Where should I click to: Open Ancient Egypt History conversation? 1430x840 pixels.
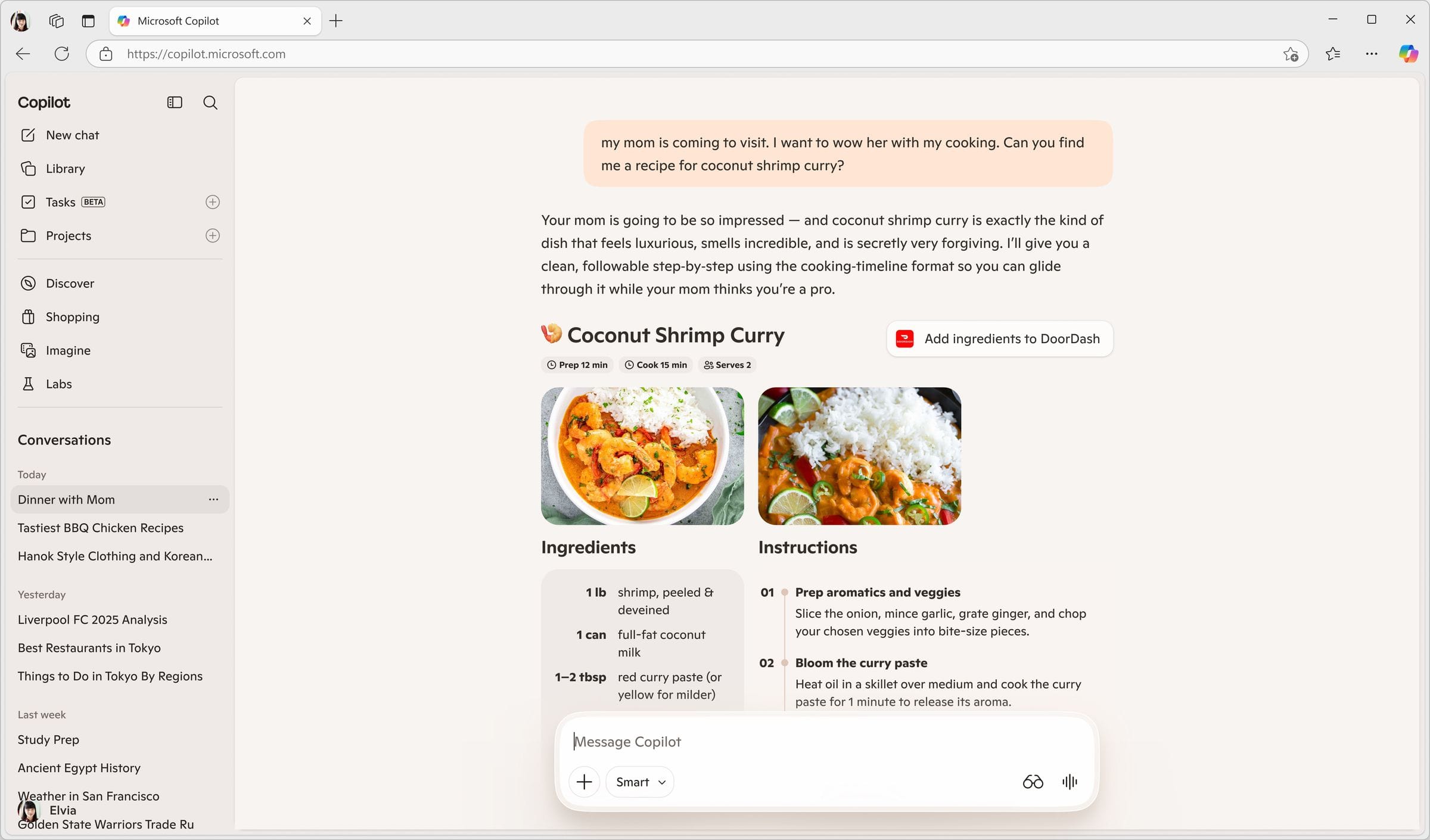79,768
